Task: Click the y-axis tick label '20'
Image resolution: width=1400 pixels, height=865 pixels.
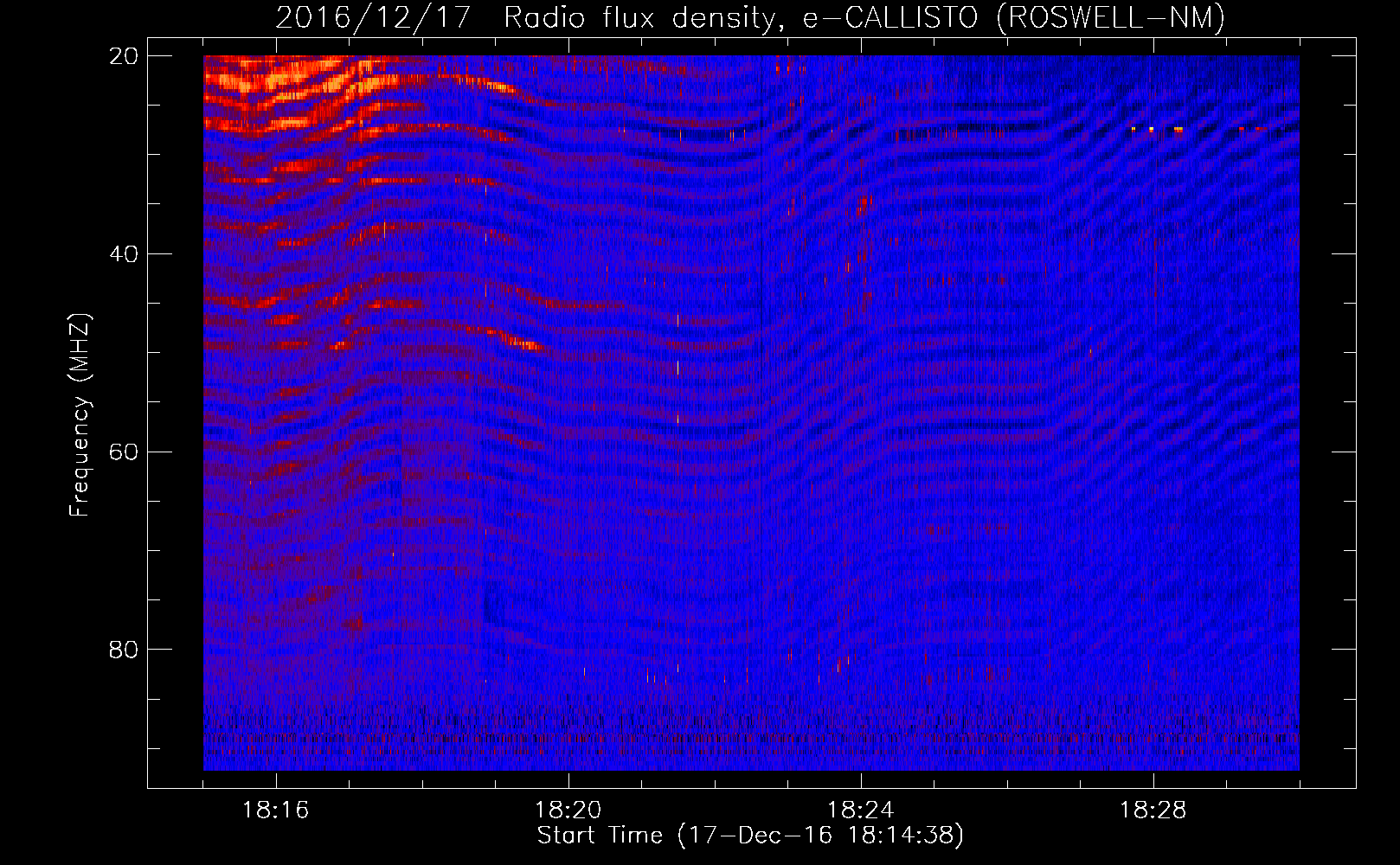Action: click(x=124, y=56)
